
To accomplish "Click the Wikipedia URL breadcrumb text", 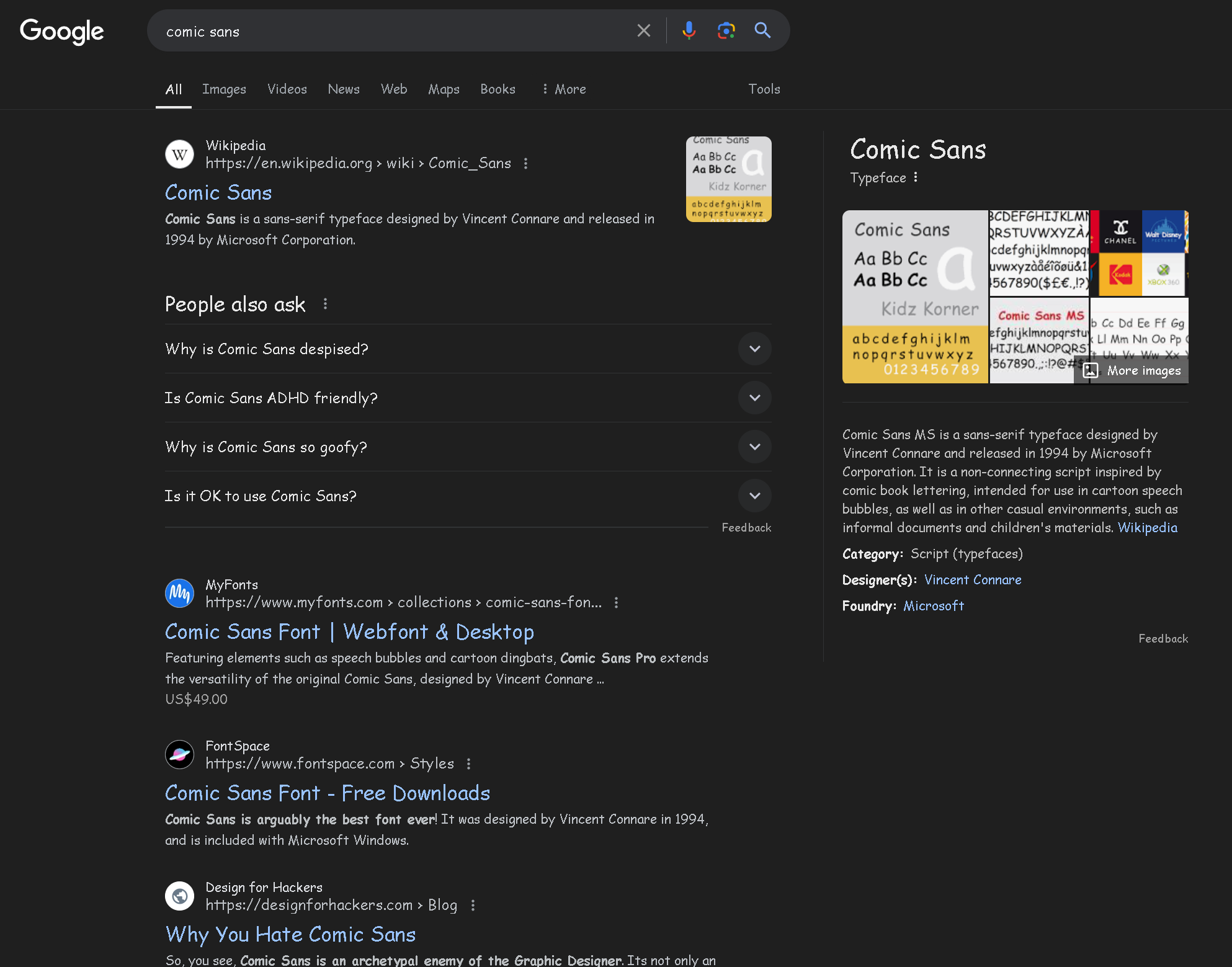I will (x=359, y=163).
